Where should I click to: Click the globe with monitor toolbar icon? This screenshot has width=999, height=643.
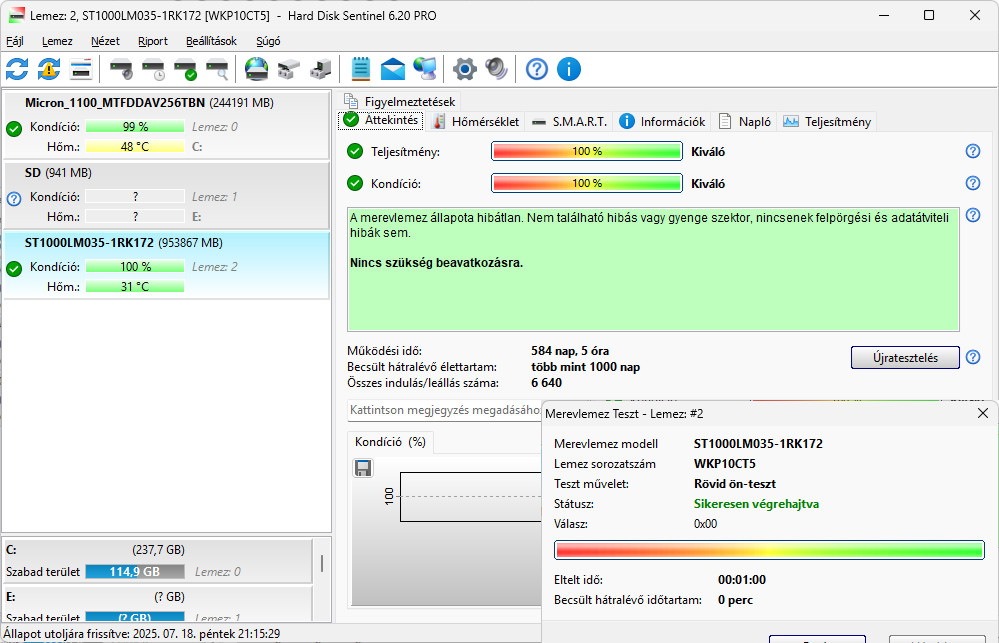[x=424, y=69]
